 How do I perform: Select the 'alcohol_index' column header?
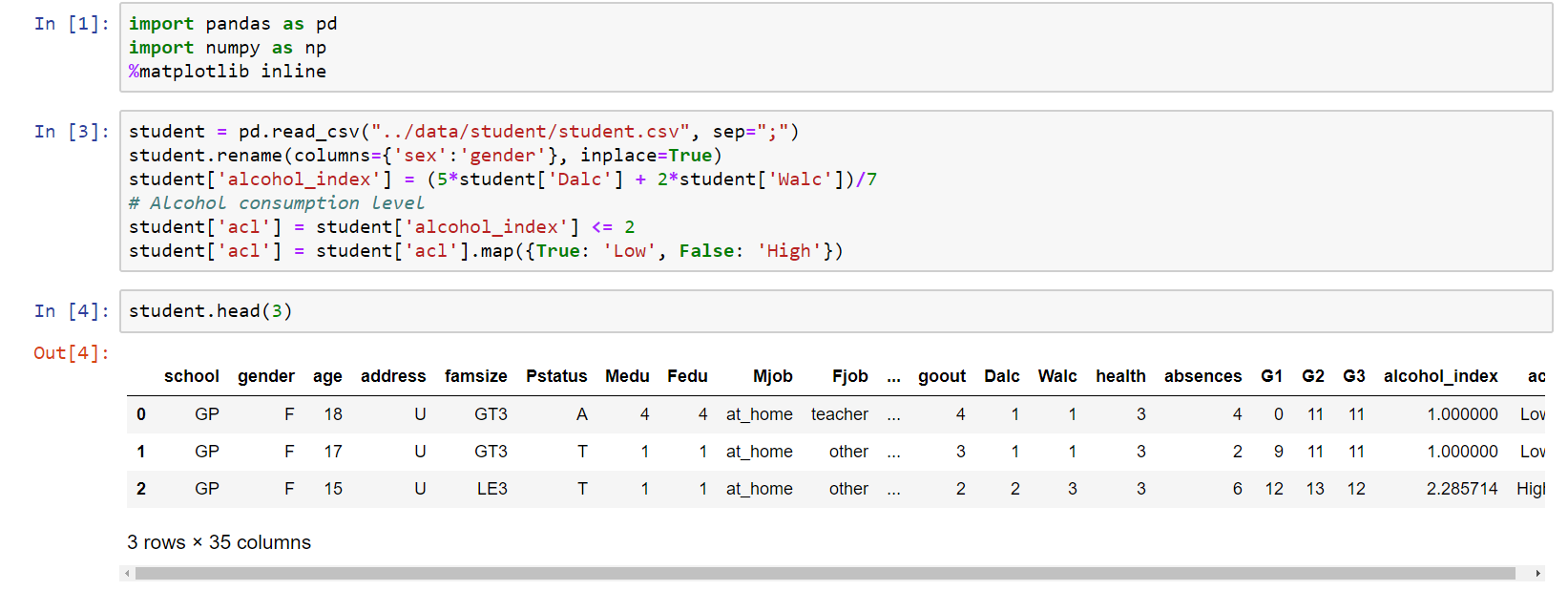[x=1441, y=376]
